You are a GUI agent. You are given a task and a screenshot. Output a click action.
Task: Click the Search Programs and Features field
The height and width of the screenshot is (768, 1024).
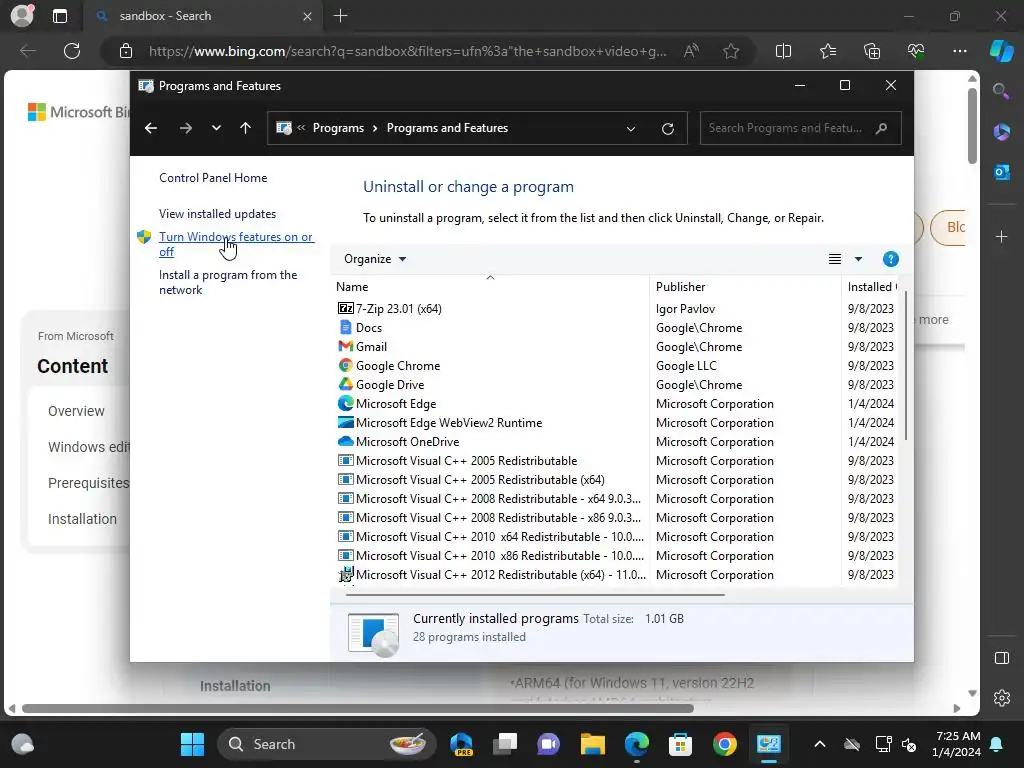click(800, 128)
